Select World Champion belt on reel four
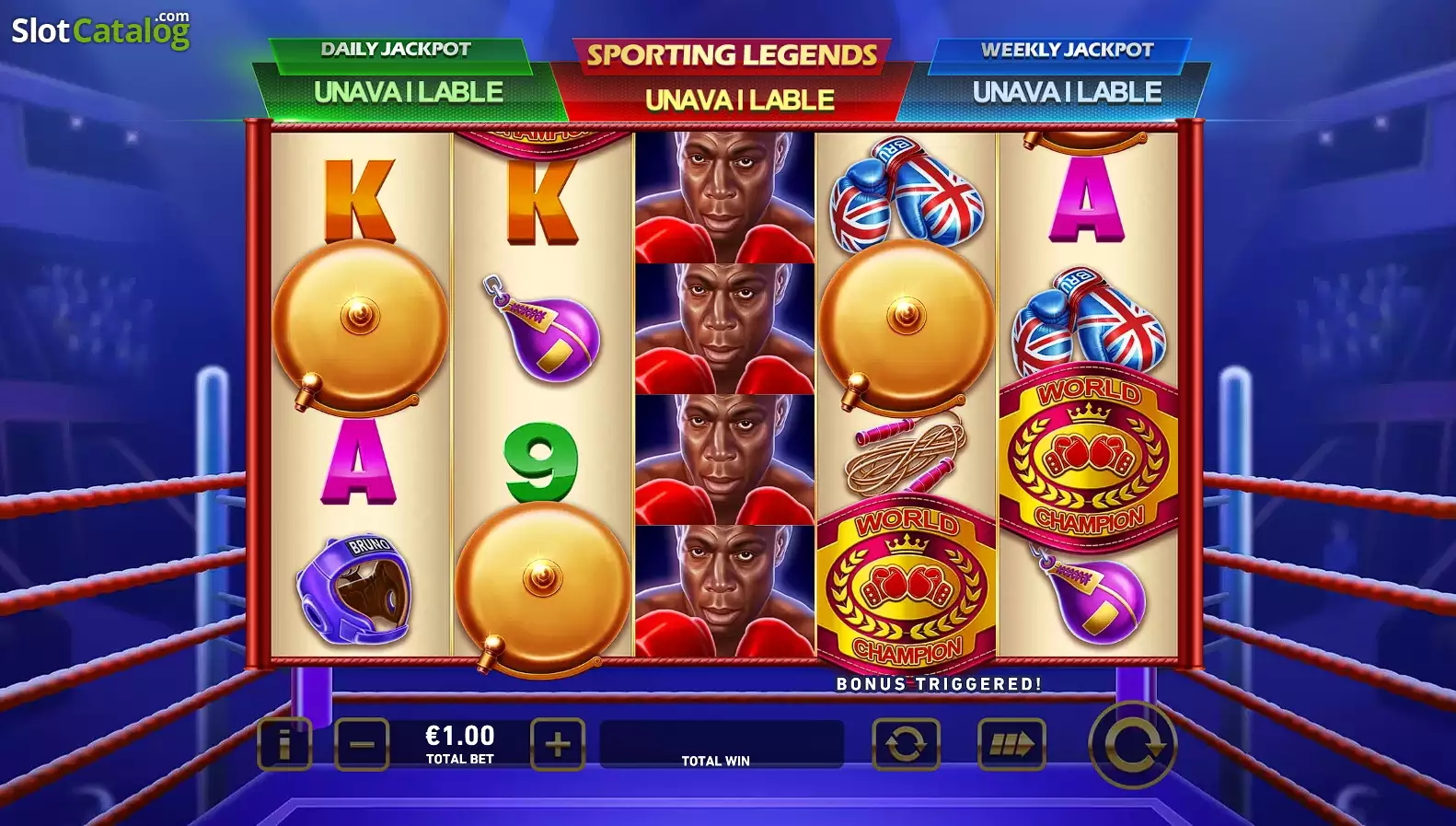 coord(907,587)
